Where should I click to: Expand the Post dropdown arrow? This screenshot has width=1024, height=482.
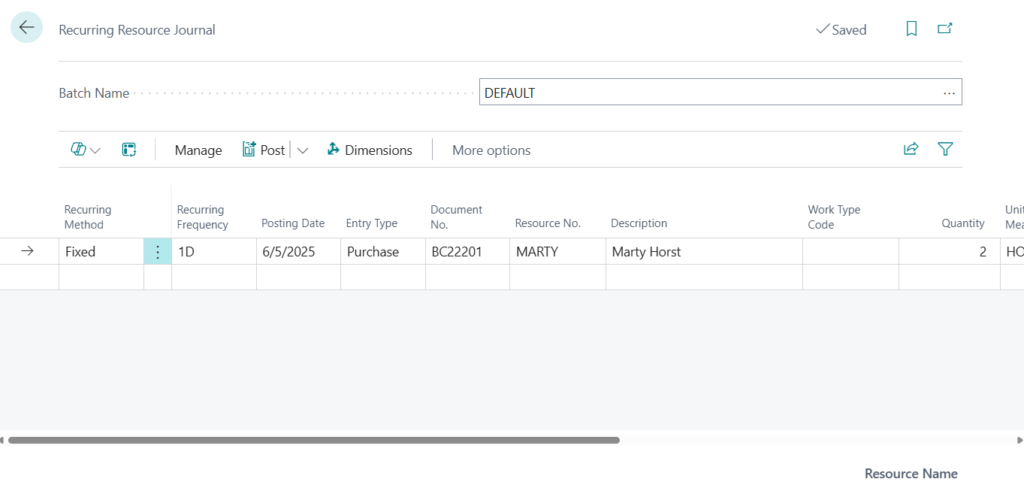[303, 150]
